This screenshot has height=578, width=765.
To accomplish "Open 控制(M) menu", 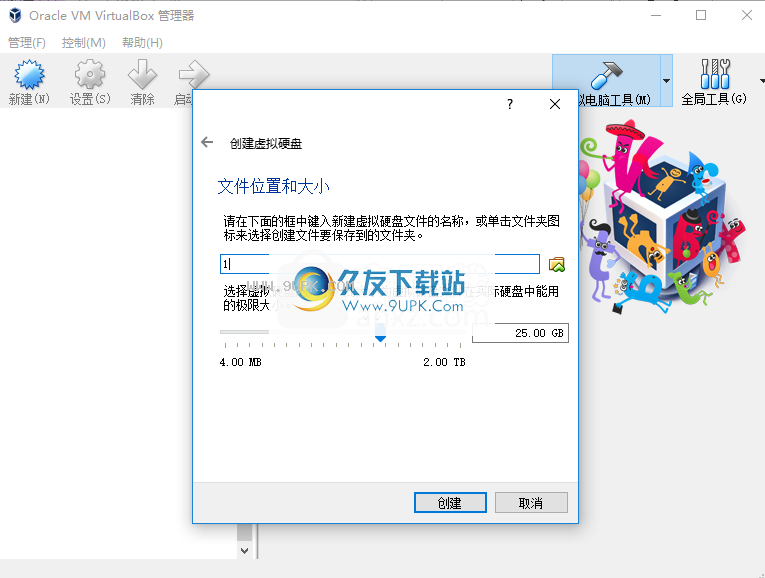I will click(x=83, y=42).
